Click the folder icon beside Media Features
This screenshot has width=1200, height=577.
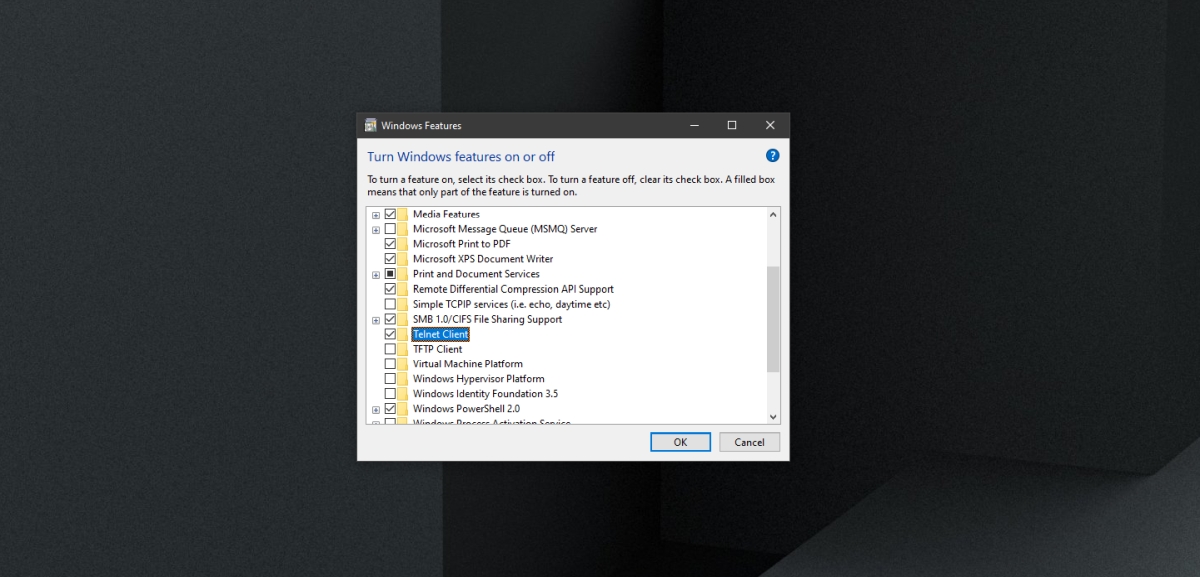point(404,214)
